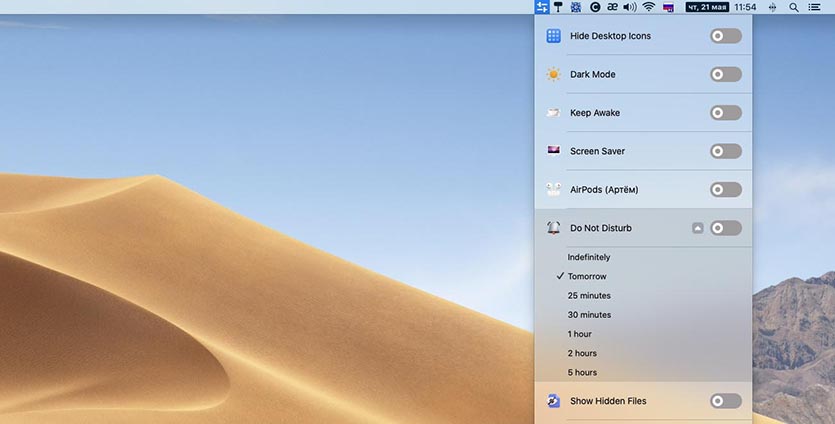Connect AirPods (Артём) using its switch

(725, 189)
